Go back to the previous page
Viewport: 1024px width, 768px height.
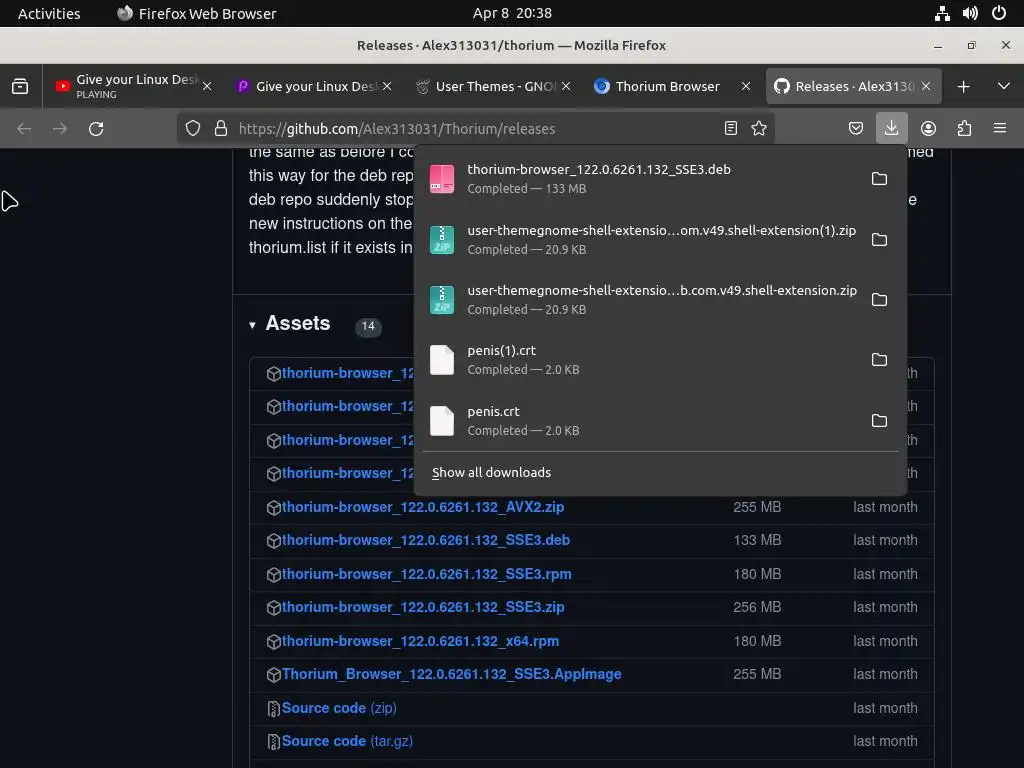pyautogui.click(x=24, y=129)
